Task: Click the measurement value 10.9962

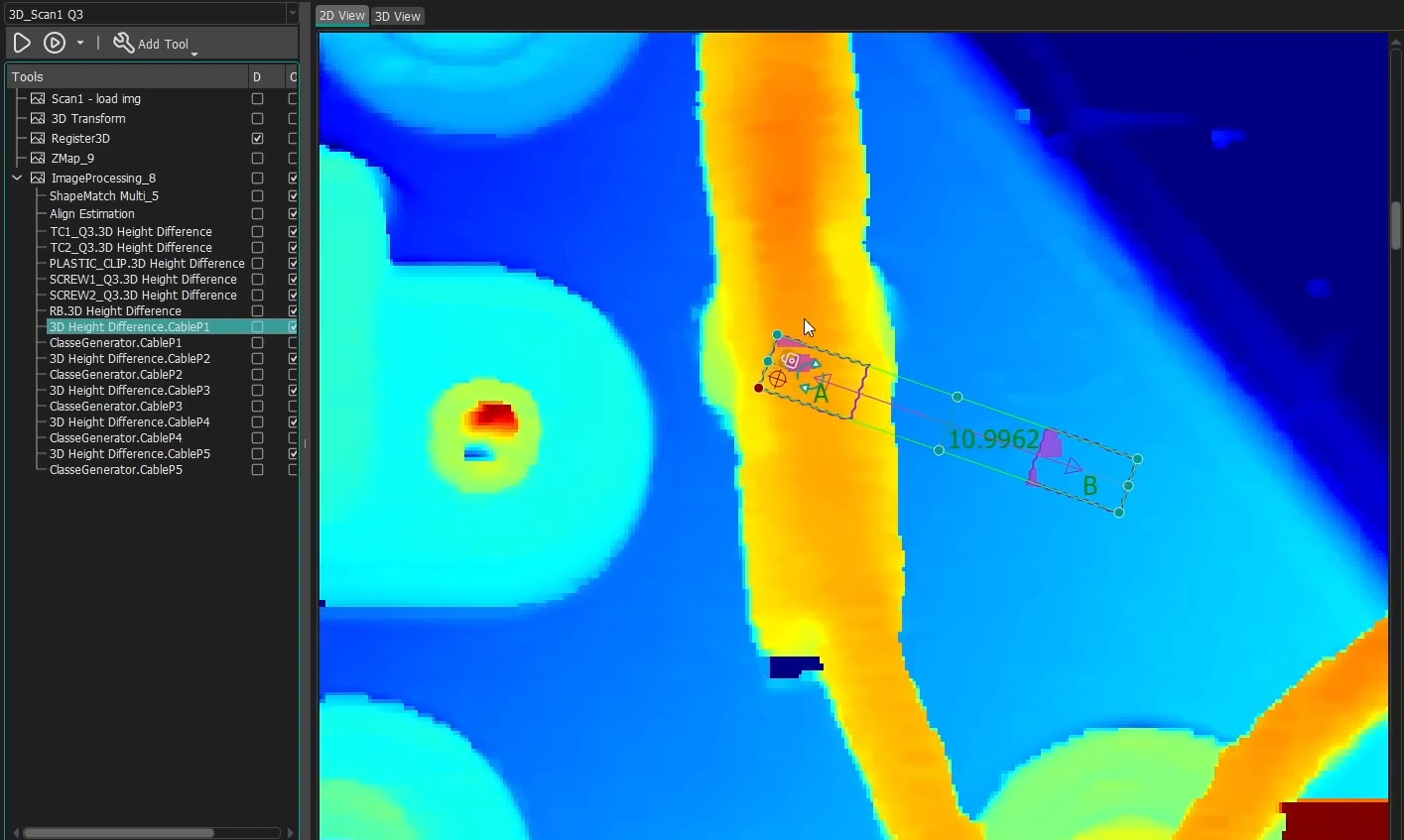Action: 994,439
